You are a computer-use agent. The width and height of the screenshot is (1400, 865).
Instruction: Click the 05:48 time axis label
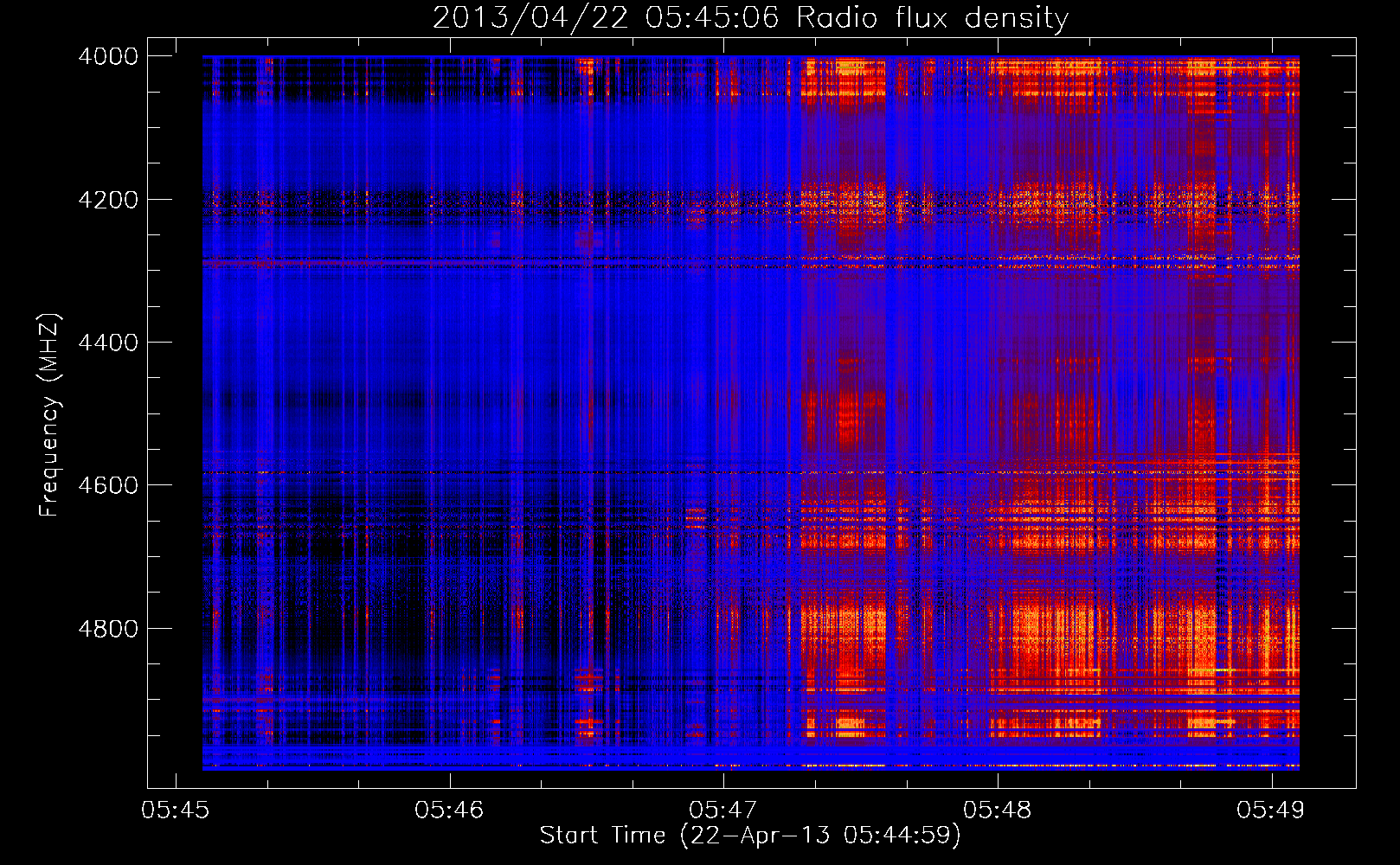point(997,810)
